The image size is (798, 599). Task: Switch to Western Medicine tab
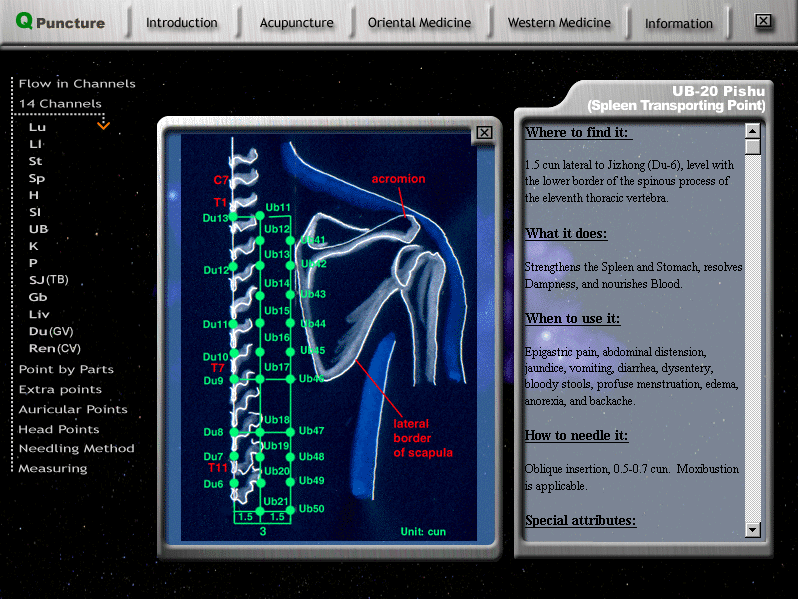point(558,23)
